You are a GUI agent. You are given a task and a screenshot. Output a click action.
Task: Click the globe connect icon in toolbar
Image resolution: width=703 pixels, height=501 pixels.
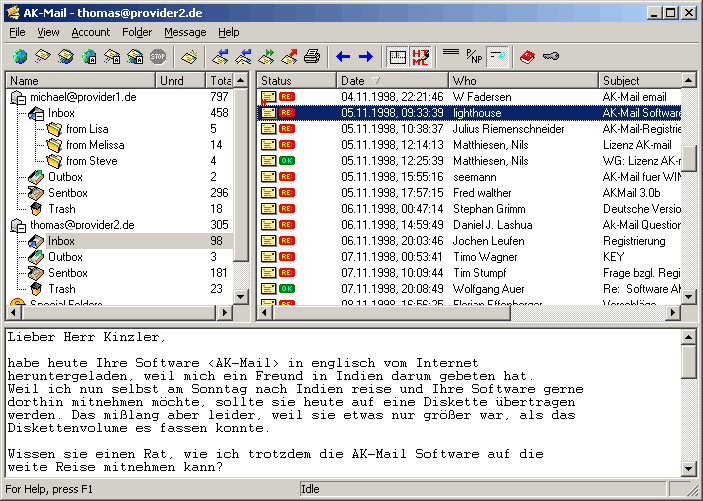(x=20, y=57)
